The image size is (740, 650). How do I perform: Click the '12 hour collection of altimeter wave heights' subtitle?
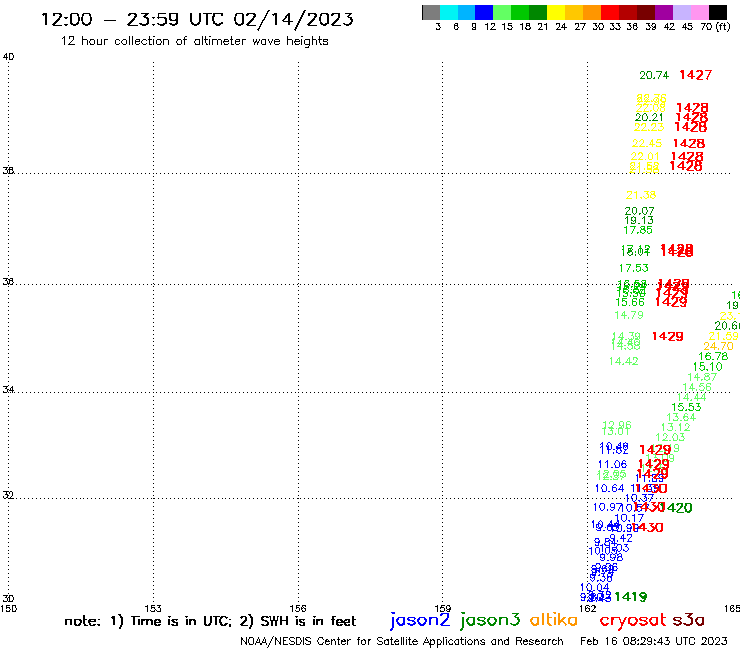tap(194, 42)
